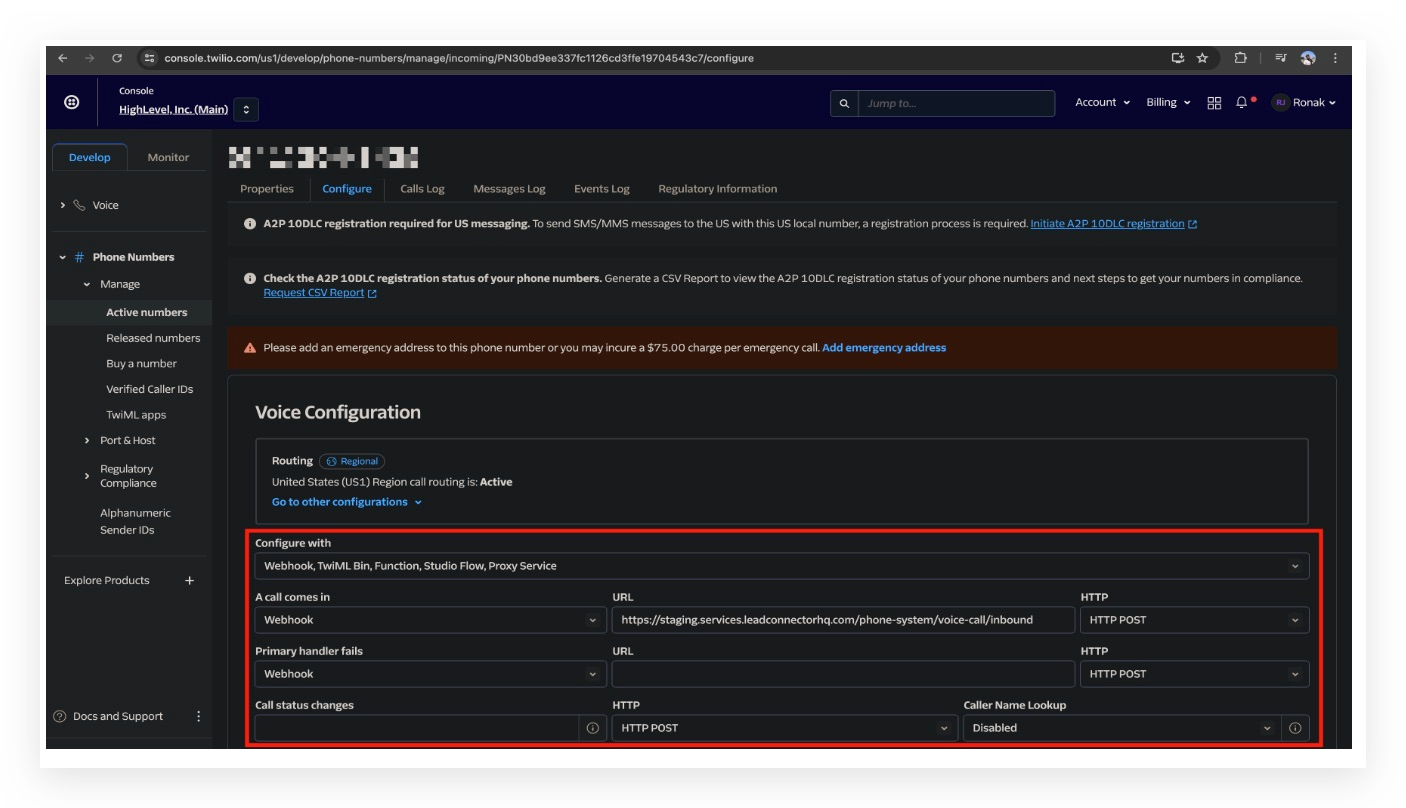Screen dimensions: 1406x808
Task: Click Initiate A2P 10DLC registration link
Action: coord(1113,224)
